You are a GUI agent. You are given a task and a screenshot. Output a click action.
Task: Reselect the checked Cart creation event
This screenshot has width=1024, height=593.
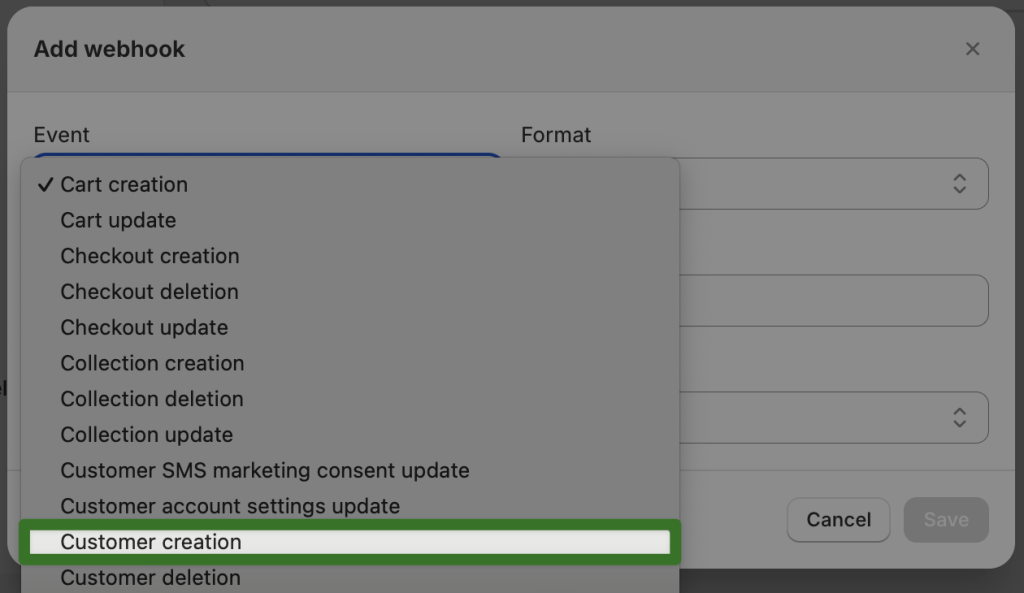pos(125,184)
